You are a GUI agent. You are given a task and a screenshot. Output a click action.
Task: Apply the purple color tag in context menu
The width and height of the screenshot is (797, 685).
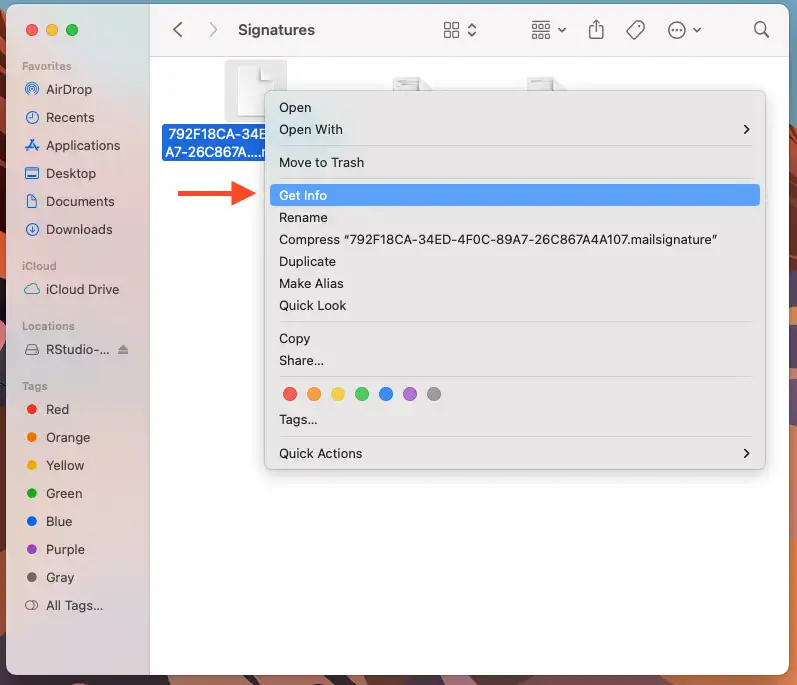(x=410, y=394)
